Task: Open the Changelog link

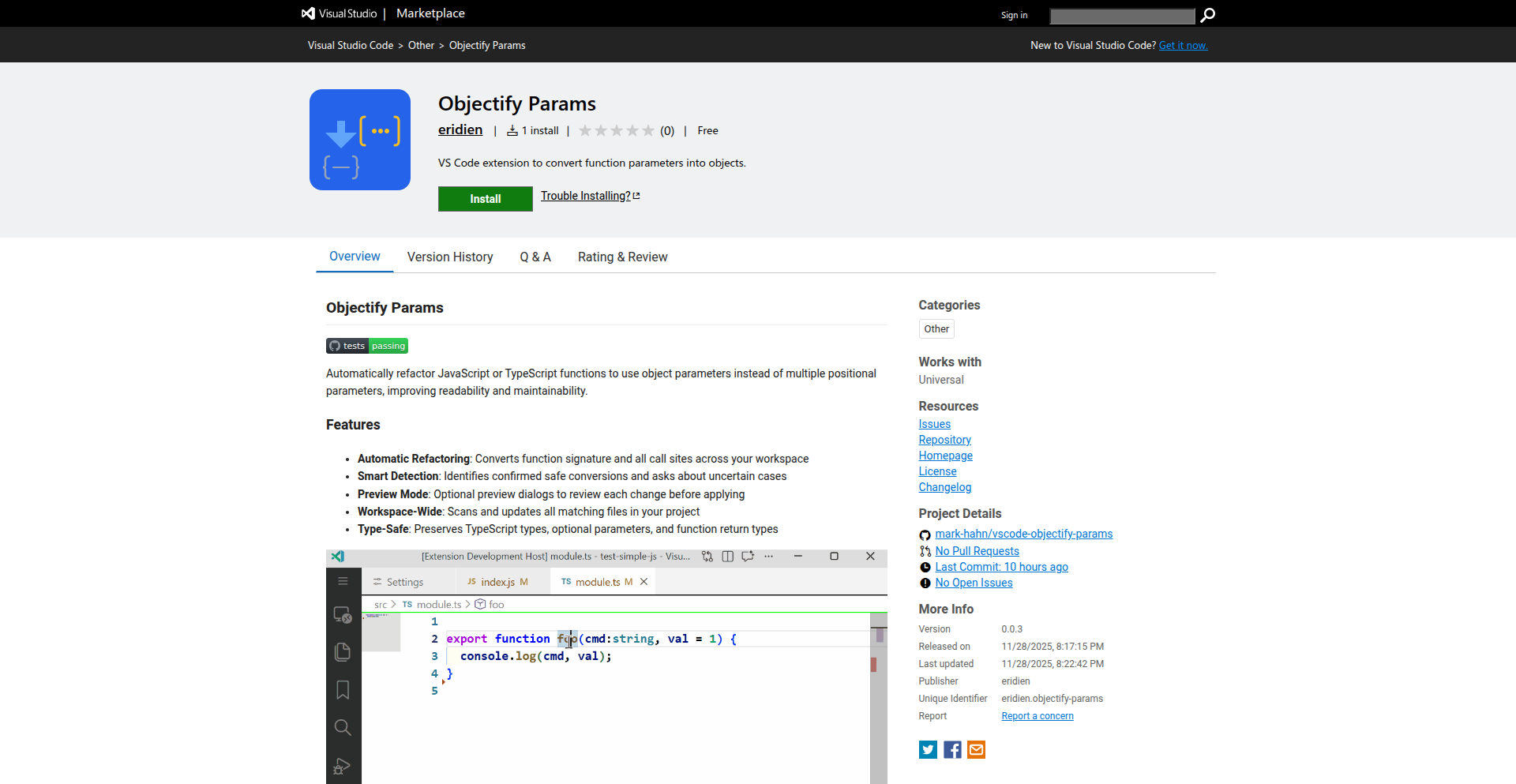Action: (x=945, y=487)
